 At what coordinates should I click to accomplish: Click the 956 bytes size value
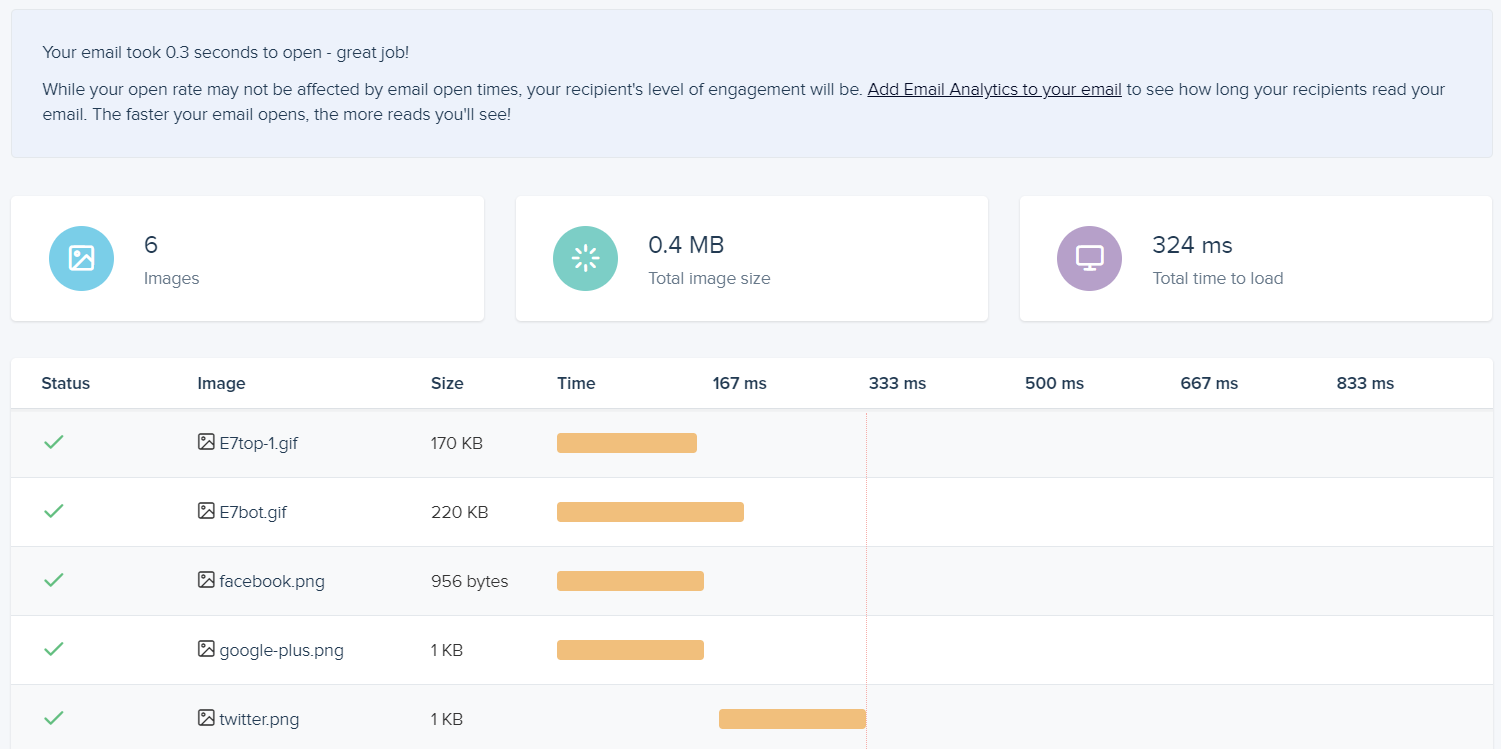click(470, 581)
